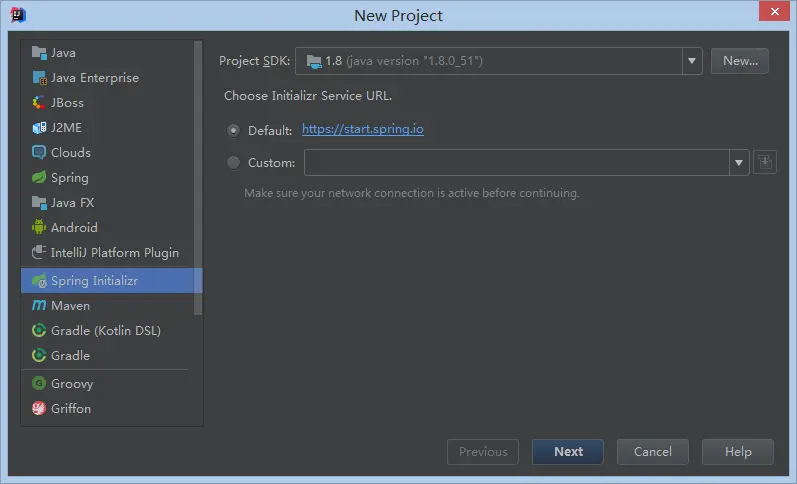797x484 pixels.
Task: Pick Gradle (Kotlin DSL) project type
Action: [x=107, y=330]
